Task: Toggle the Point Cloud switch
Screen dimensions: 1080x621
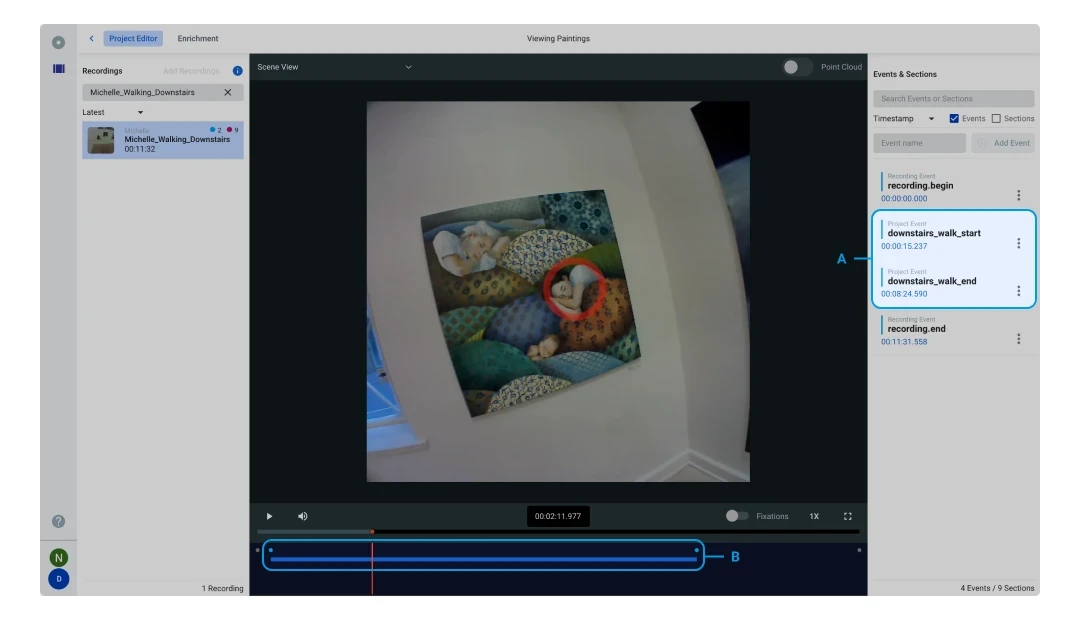Action: [797, 67]
